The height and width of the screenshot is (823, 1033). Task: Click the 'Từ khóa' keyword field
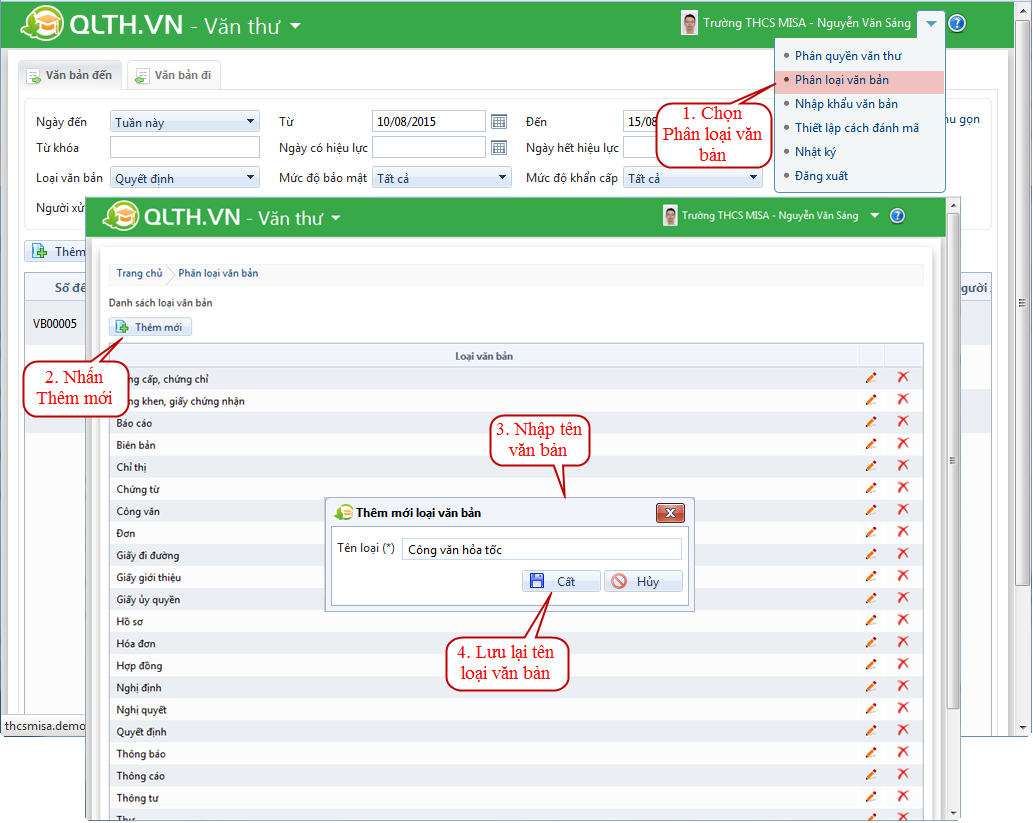184,148
